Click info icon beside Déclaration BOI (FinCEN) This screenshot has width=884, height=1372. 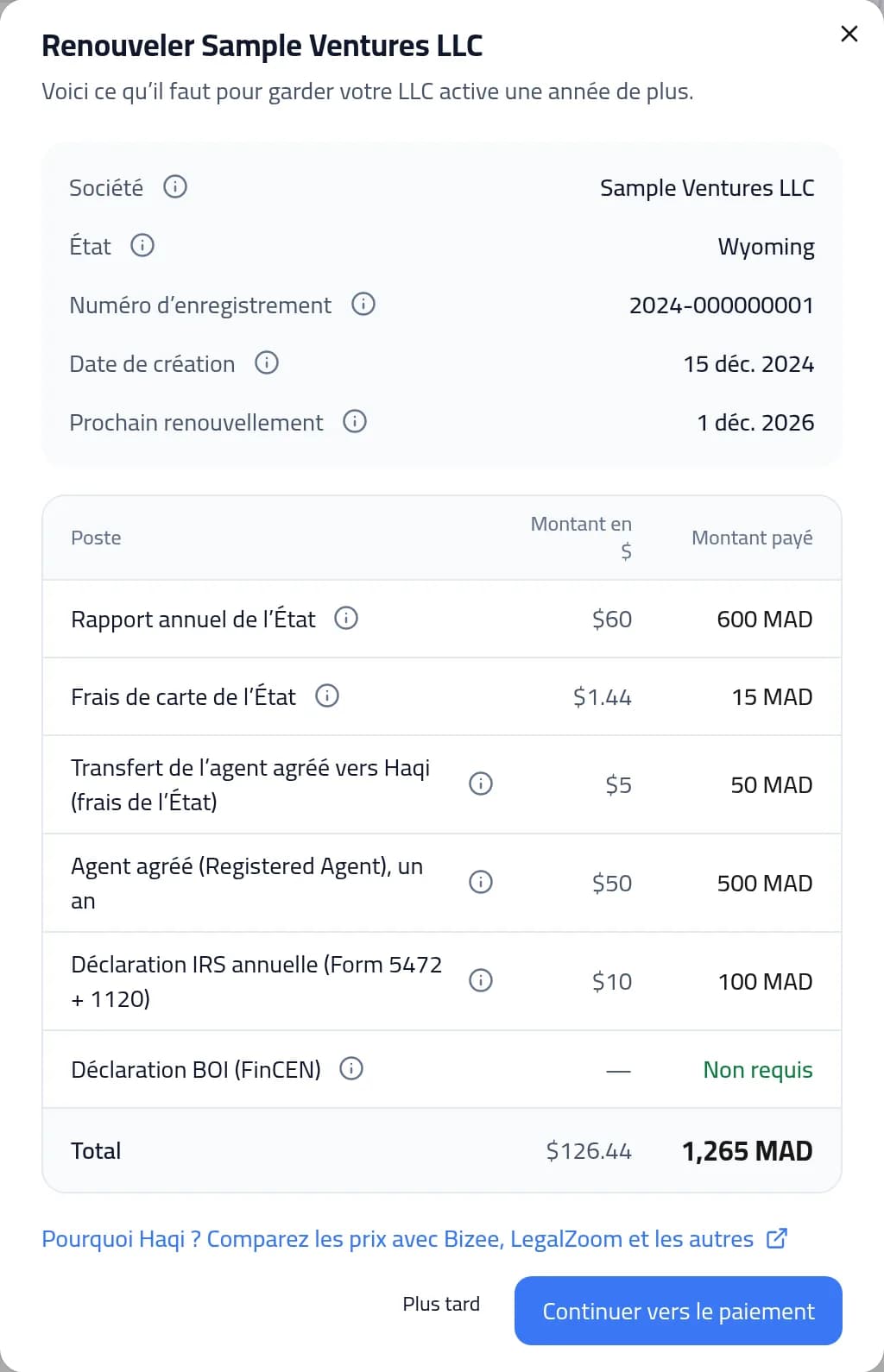pos(351,1068)
